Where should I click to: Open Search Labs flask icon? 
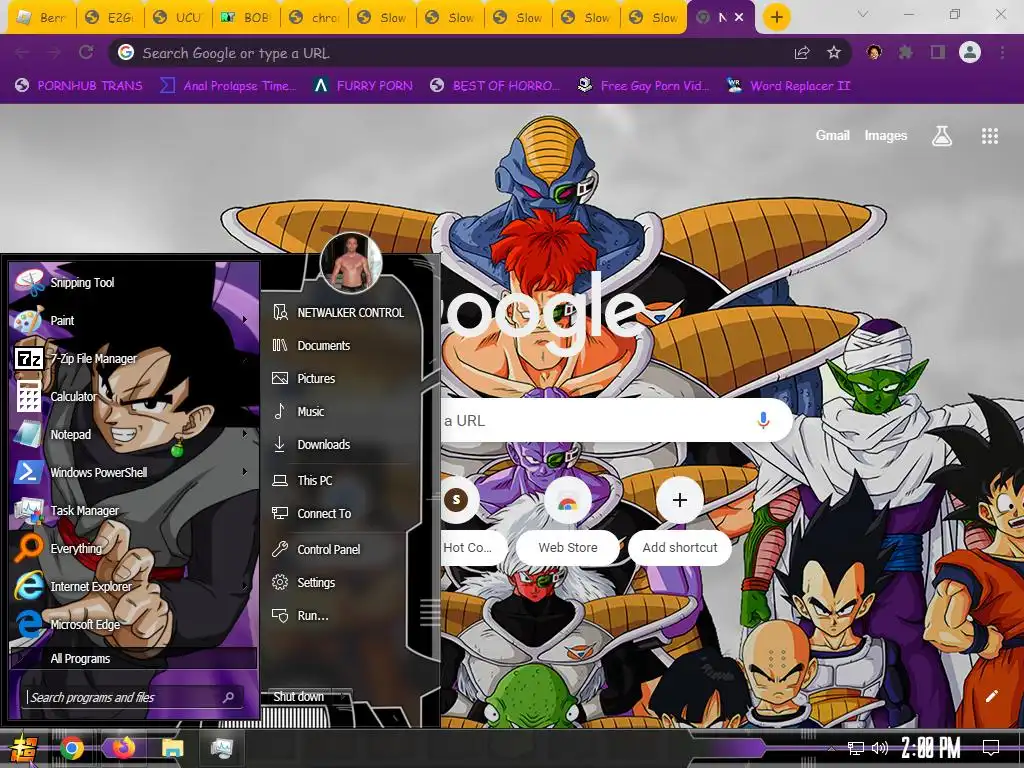[941, 136]
